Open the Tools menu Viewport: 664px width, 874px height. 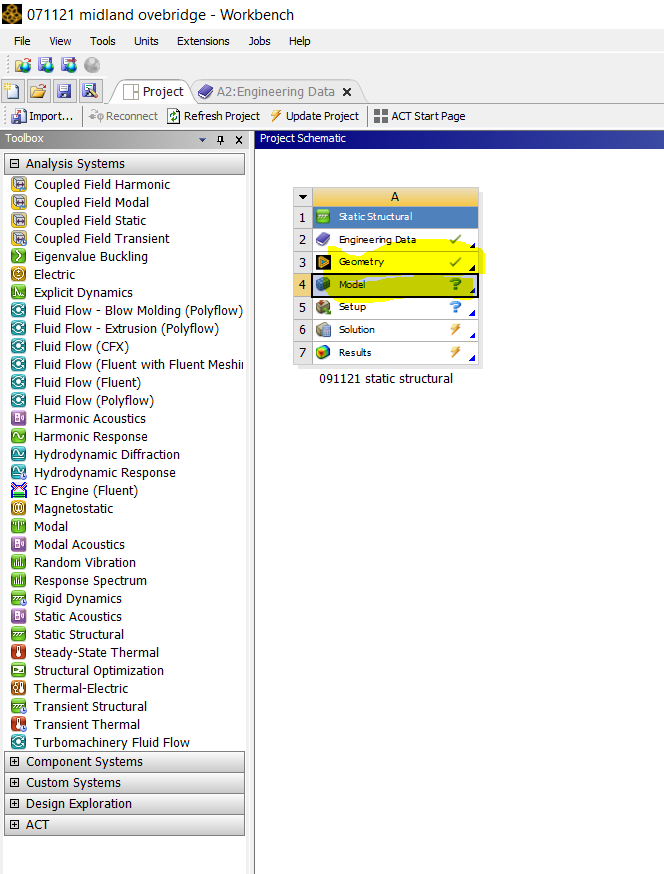pos(103,41)
